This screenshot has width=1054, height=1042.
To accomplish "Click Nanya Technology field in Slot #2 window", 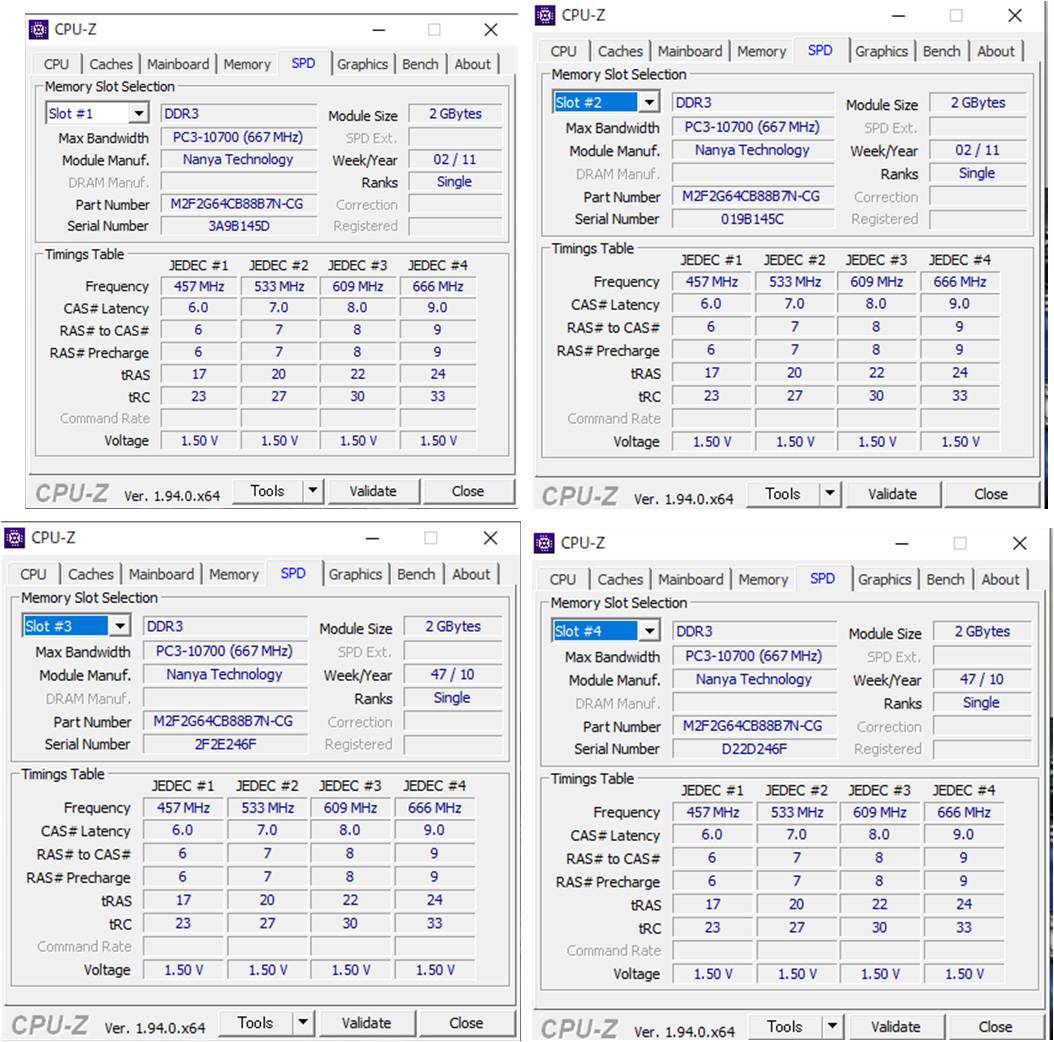I will (752, 150).
